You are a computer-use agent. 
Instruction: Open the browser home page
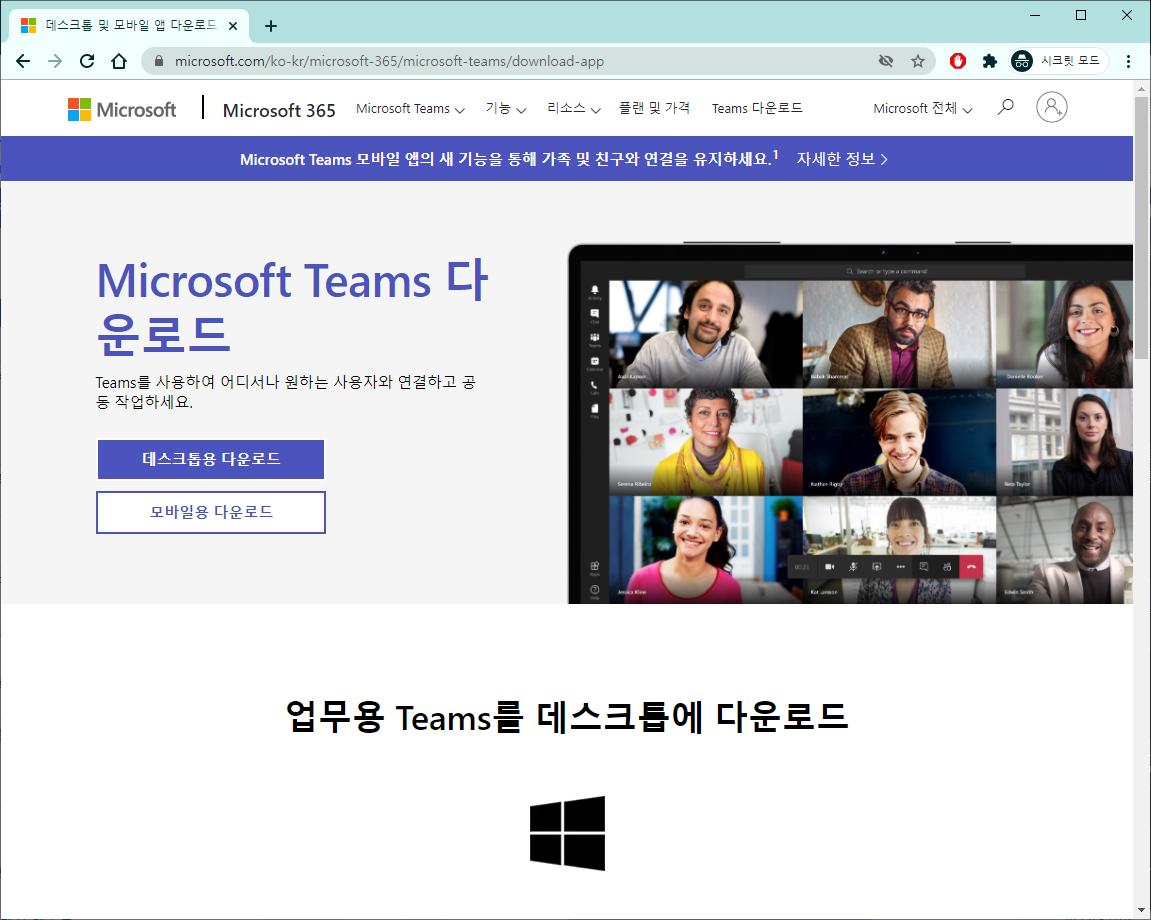click(x=119, y=61)
